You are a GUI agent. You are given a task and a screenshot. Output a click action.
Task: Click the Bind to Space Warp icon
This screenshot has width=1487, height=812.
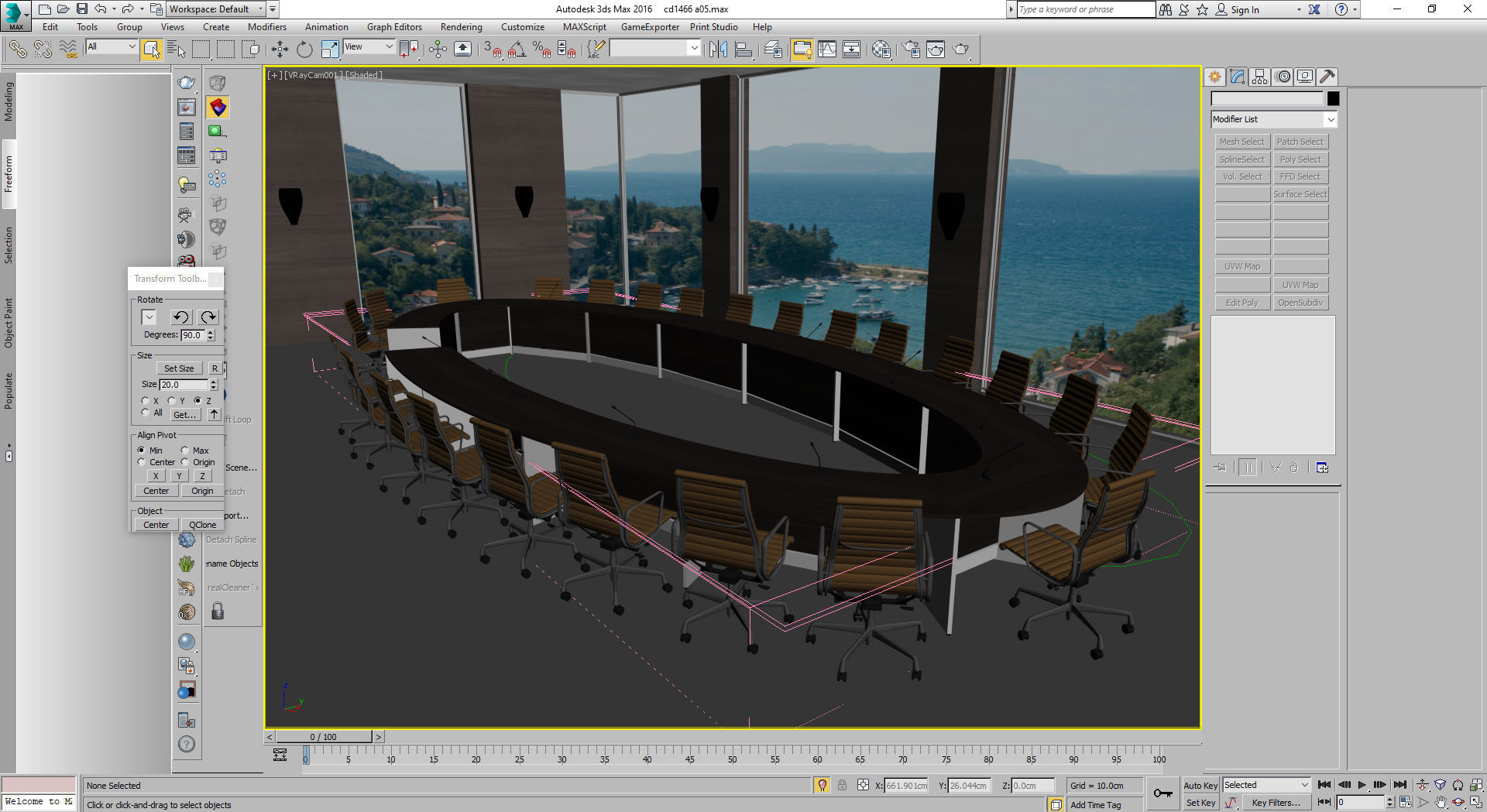pos(68,50)
